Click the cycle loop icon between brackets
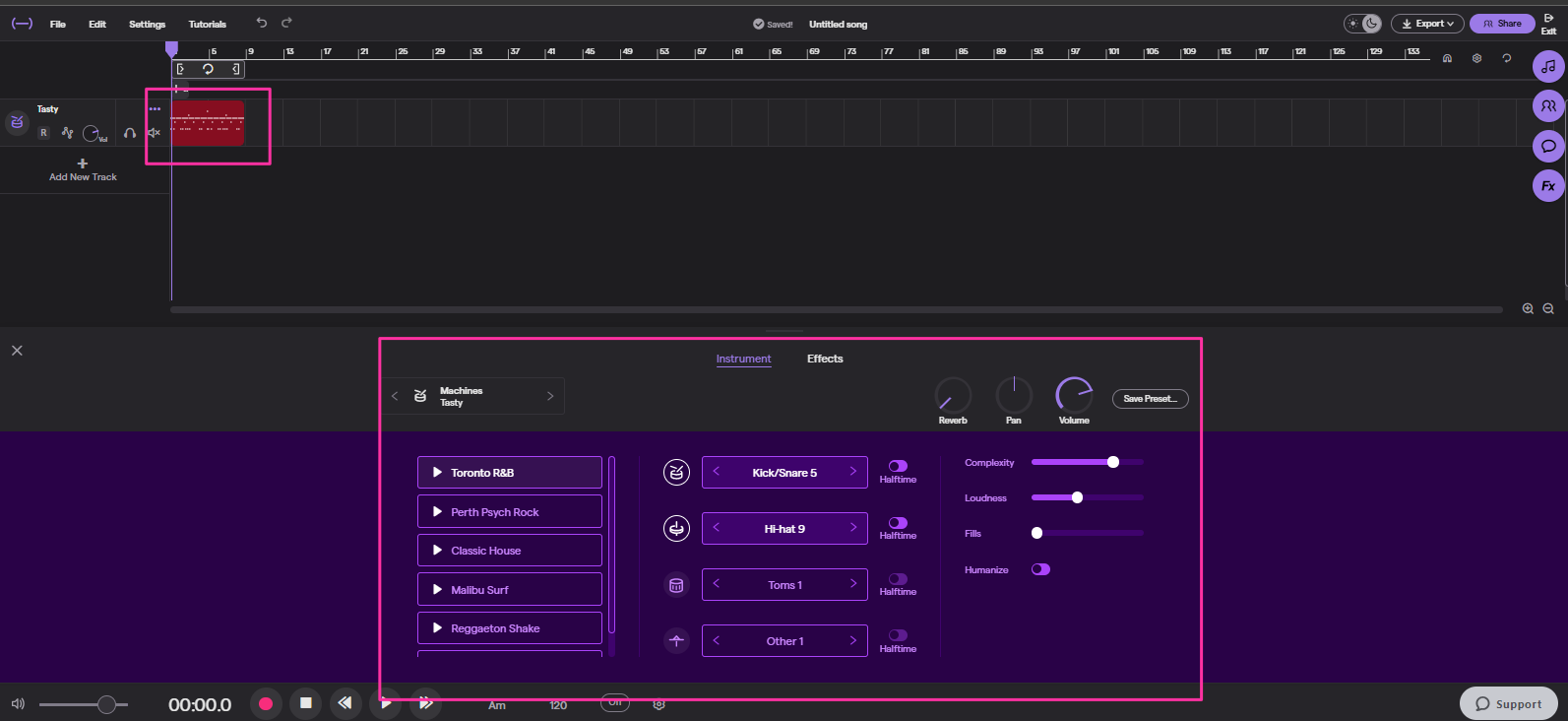This screenshot has width=1568, height=721. (208, 69)
